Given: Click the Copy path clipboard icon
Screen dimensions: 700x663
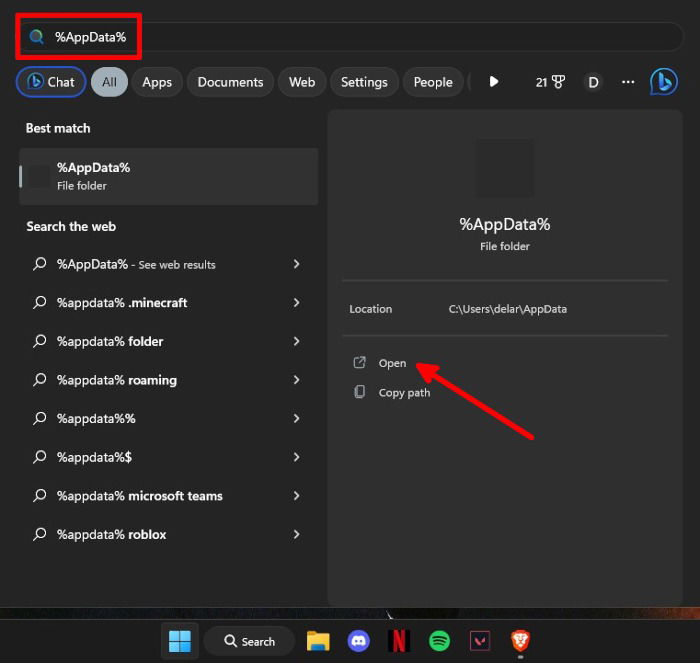Looking at the screenshot, I should click(x=359, y=392).
